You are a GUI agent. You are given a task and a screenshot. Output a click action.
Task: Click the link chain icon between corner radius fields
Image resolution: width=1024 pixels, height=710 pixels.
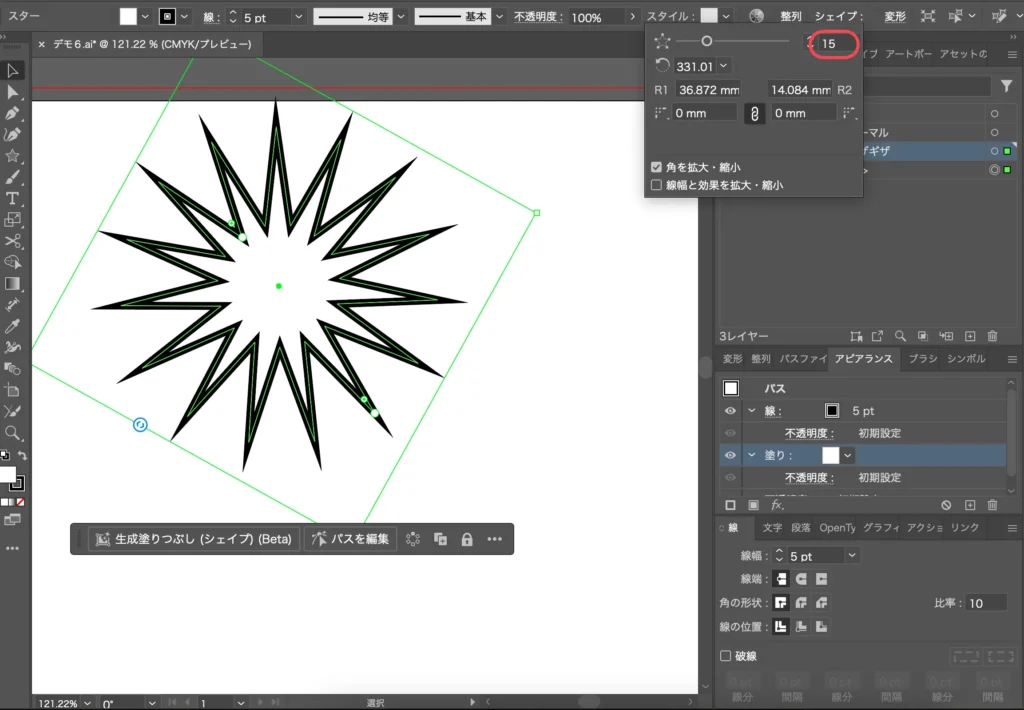(x=754, y=114)
